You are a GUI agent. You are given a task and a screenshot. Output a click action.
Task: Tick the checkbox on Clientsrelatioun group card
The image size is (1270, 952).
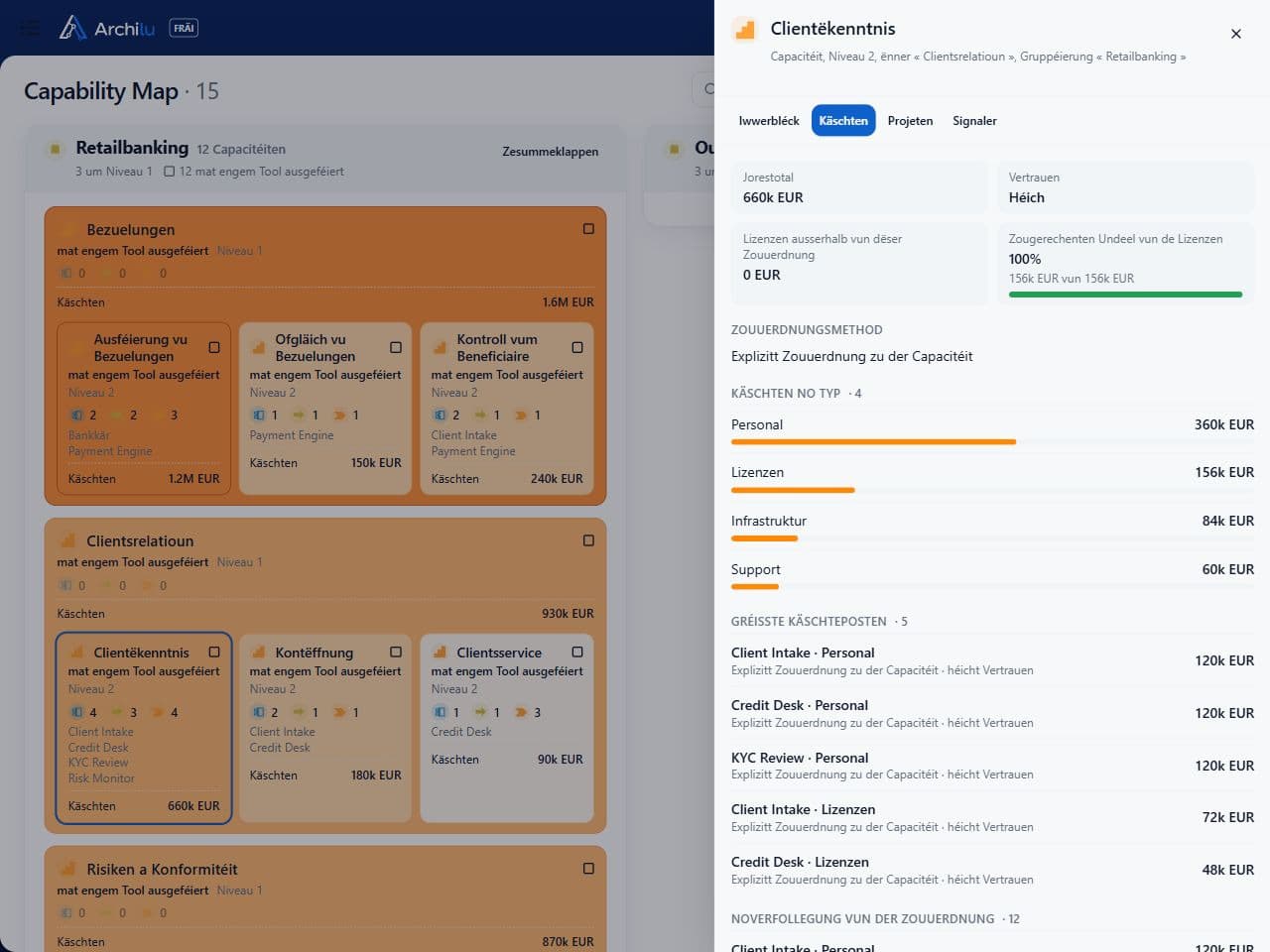(x=588, y=540)
